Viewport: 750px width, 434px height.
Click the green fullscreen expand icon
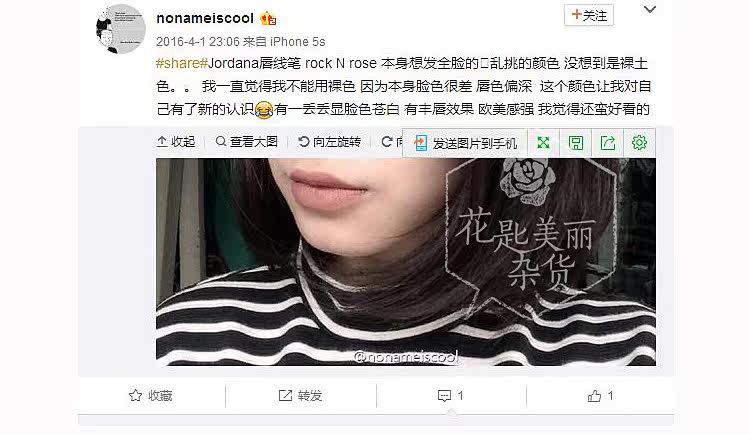(x=543, y=143)
